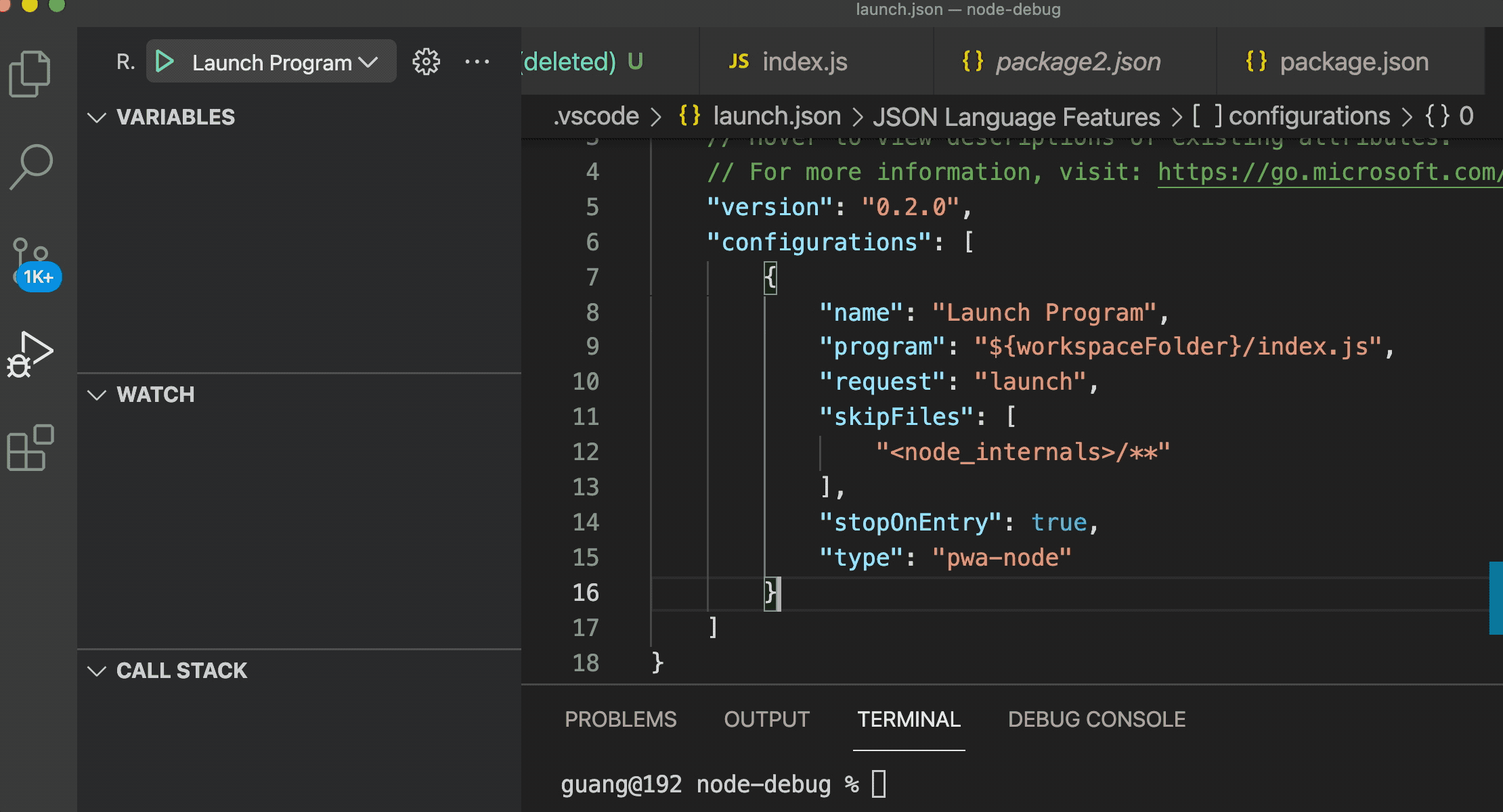
Task: Open the Explorer view in activity bar
Action: point(30,73)
